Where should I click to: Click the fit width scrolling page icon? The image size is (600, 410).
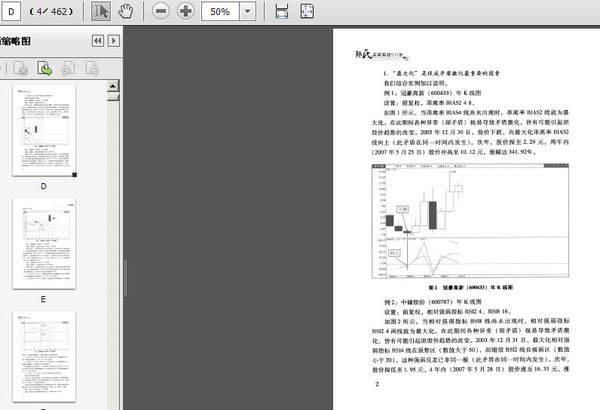coord(283,12)
